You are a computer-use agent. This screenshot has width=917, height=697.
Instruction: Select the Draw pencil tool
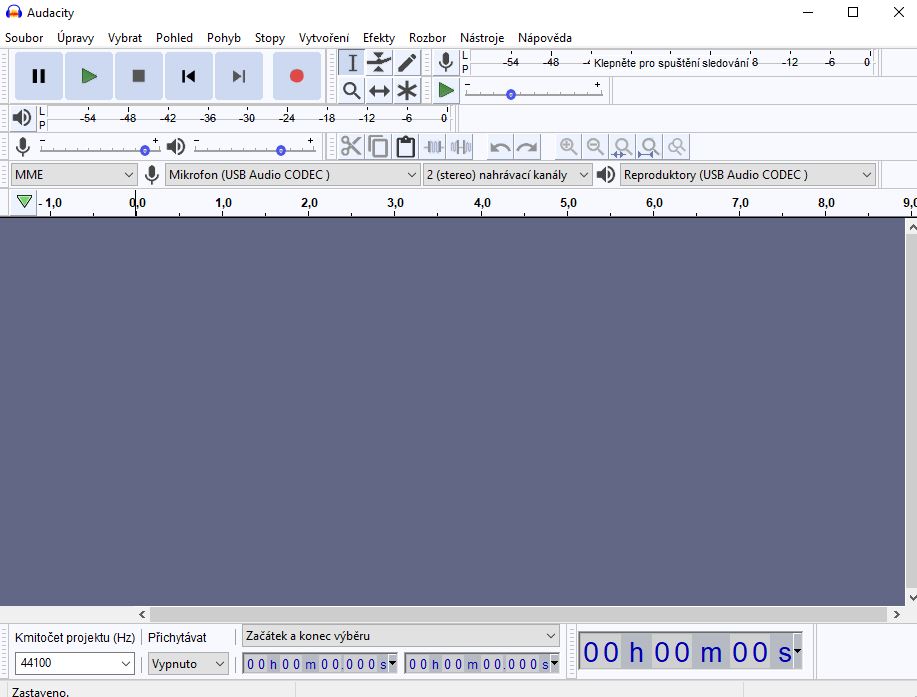pyautogui.click(x=407, y=63)
